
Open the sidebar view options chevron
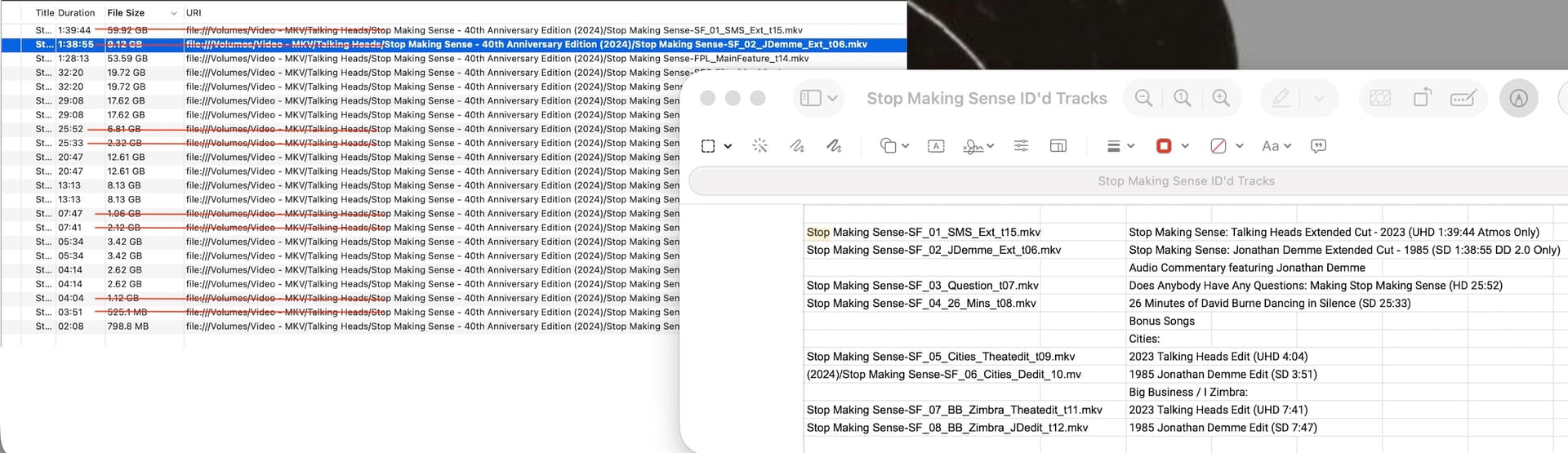pyautogui.click(x=832, y=98)
